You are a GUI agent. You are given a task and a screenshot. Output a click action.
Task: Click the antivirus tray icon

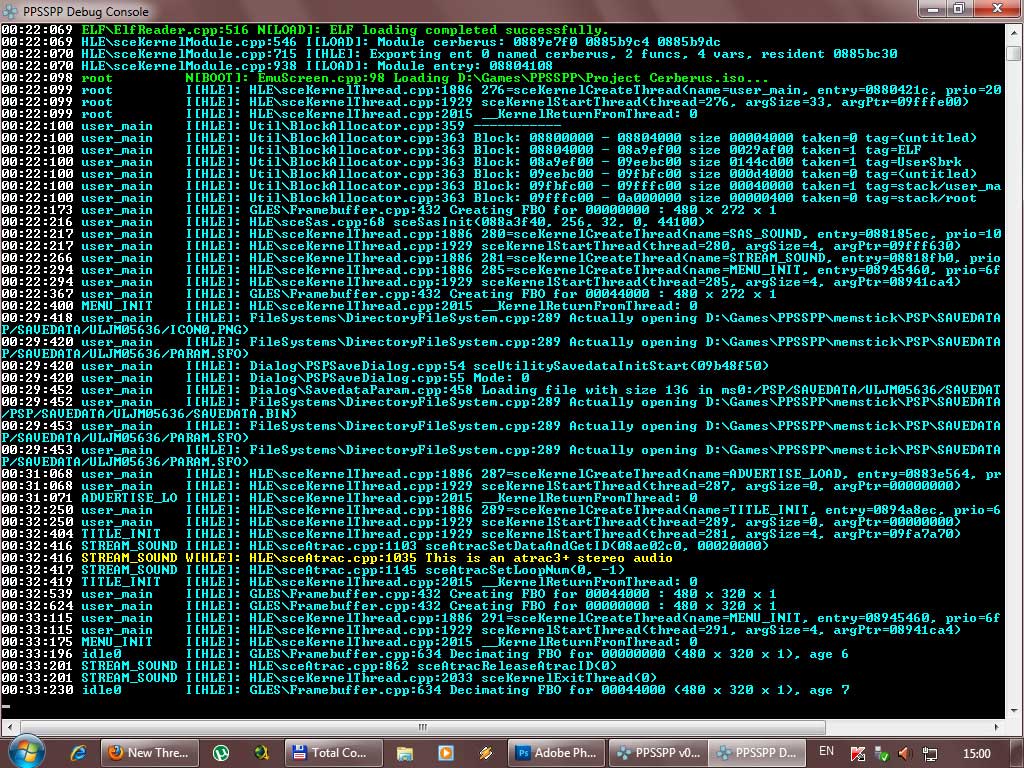[858, 754]
